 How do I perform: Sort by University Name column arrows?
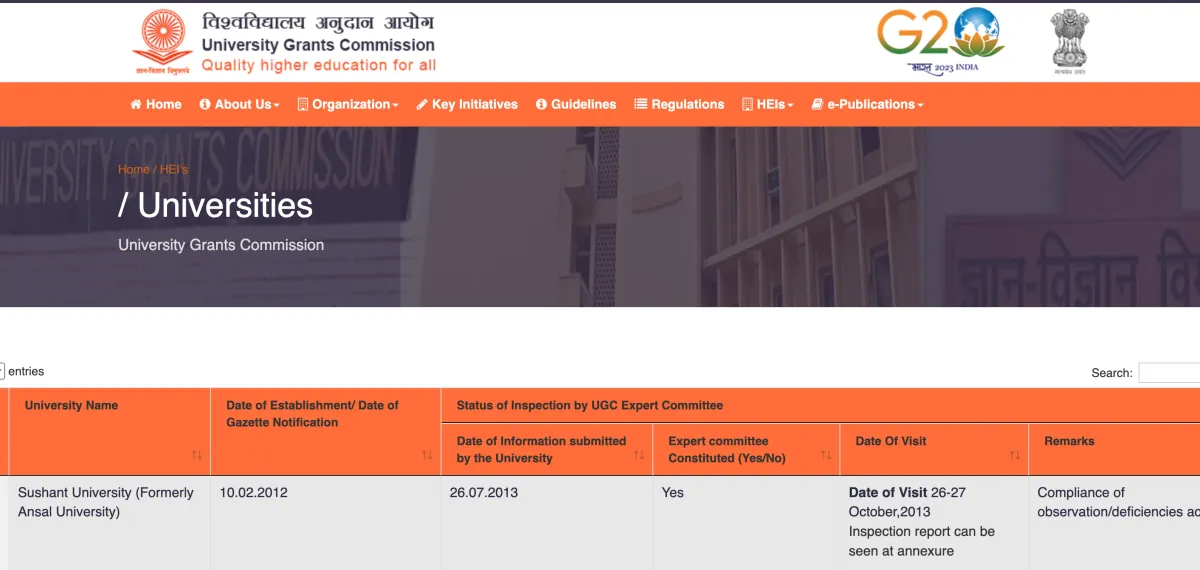coord(197,456)
